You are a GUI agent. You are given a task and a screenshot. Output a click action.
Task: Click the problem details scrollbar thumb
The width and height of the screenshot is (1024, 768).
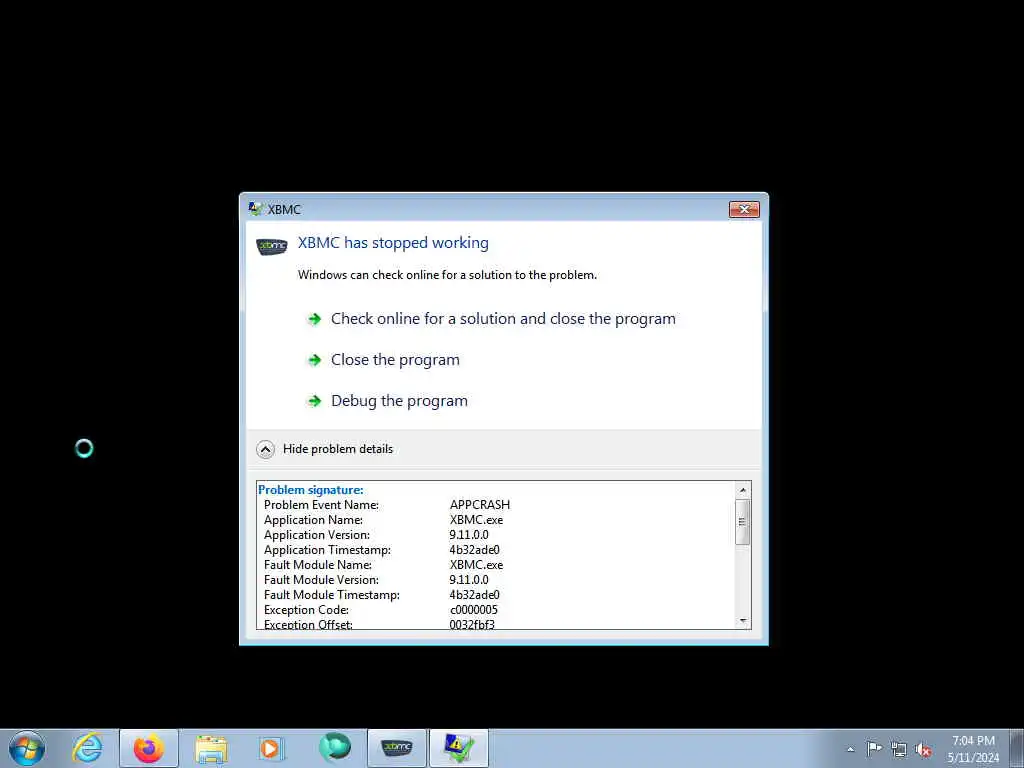tap(743, 521)
